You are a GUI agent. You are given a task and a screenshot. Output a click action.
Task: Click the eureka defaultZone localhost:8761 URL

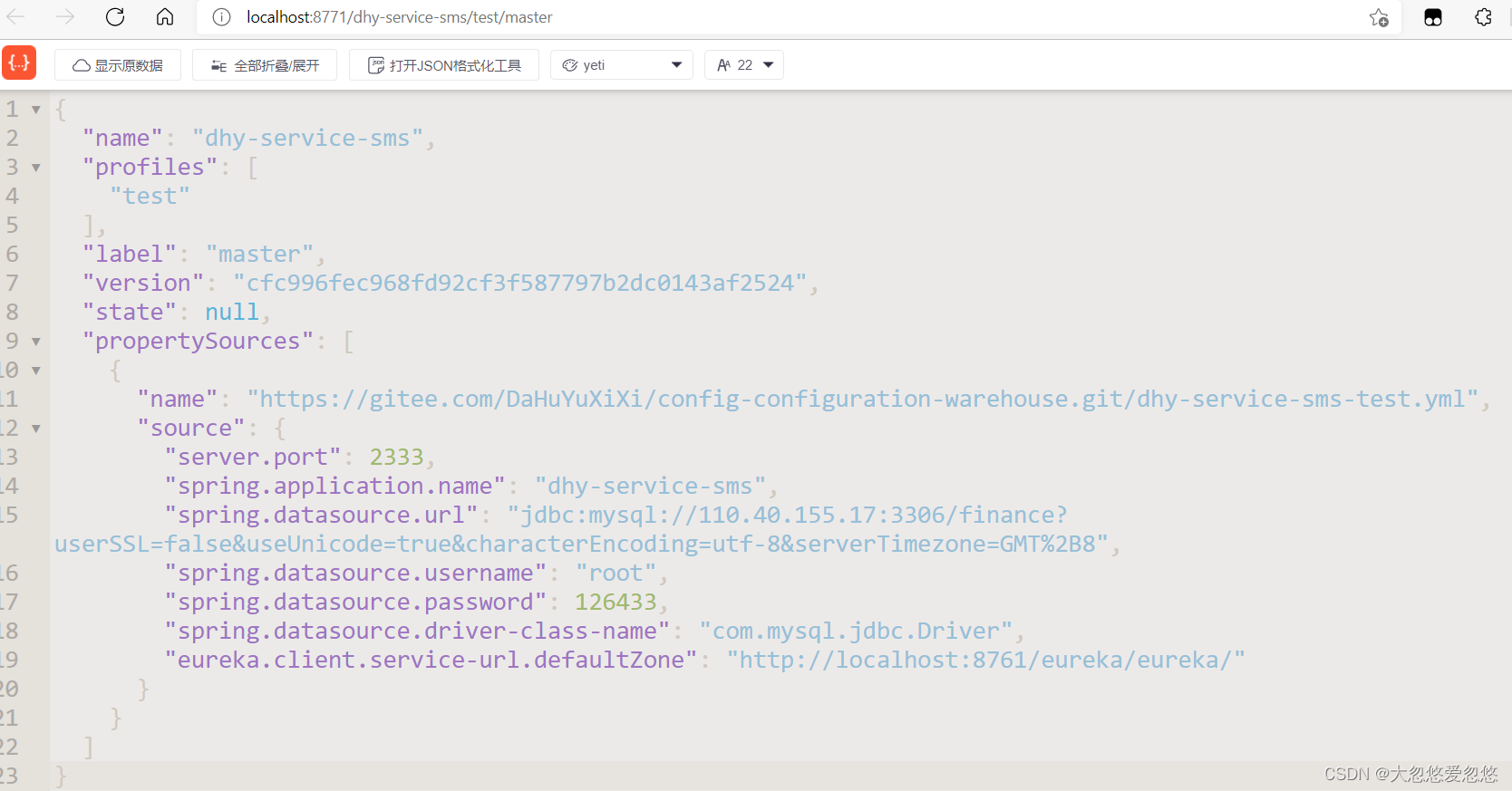point(986,661)
